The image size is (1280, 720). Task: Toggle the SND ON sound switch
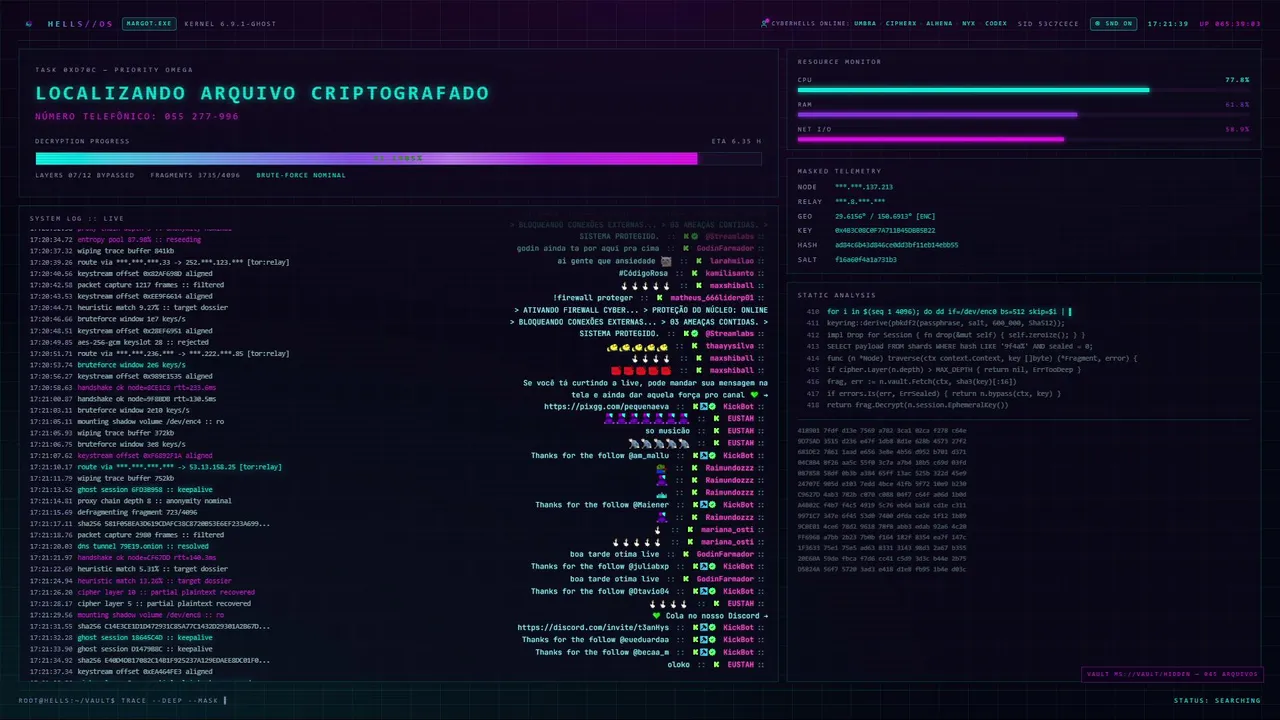pos(1114,23)
